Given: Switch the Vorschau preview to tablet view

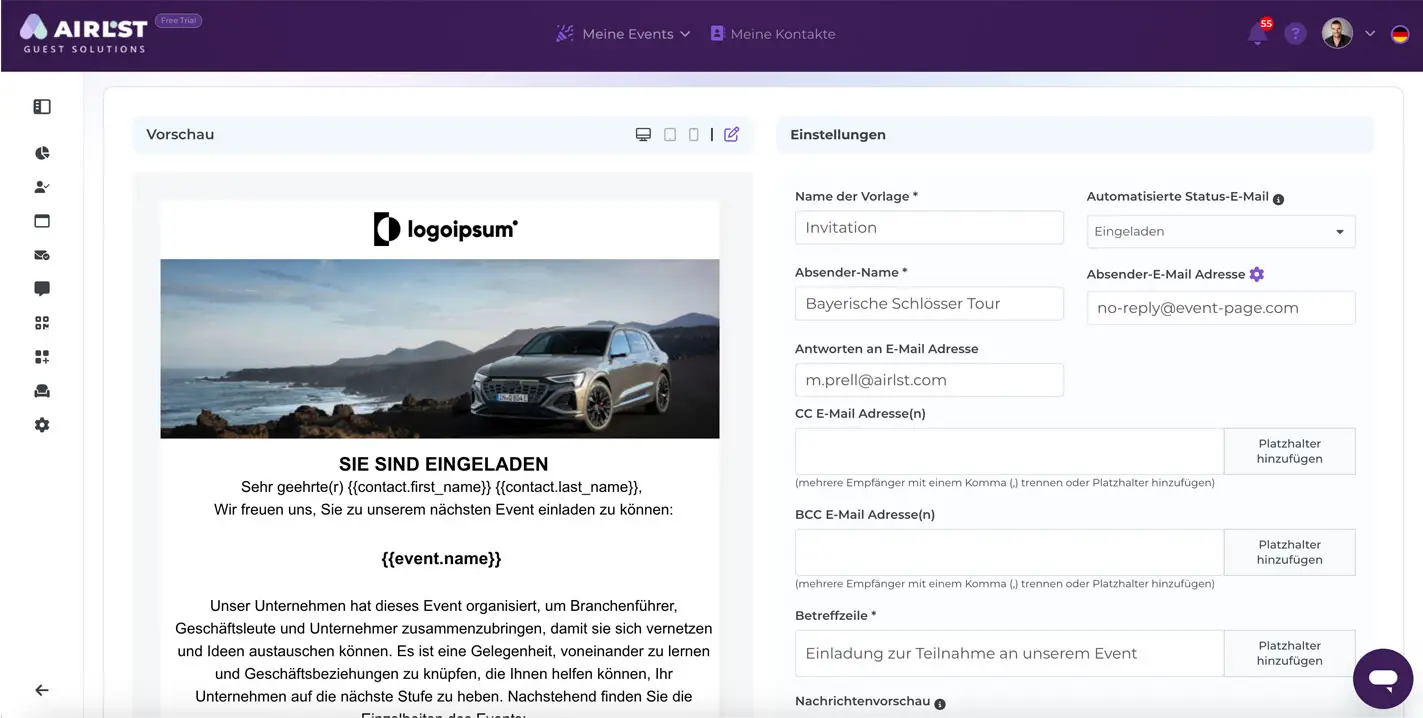Looking at the screenshot, I should (669, 133).
